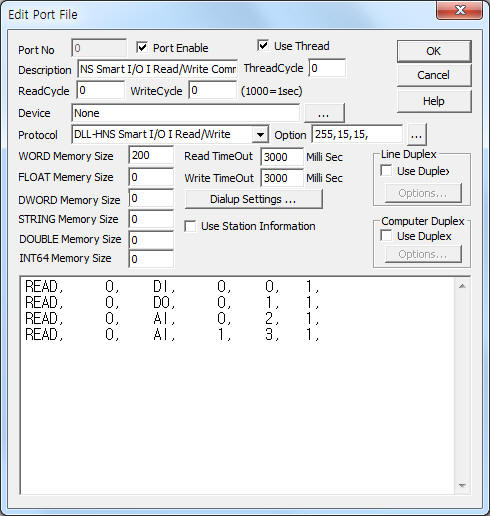Image resolution: width=490 pixels, height=516 pixels.
Task: Cancel the Edit Port File dialog
Action: (434, 75)
